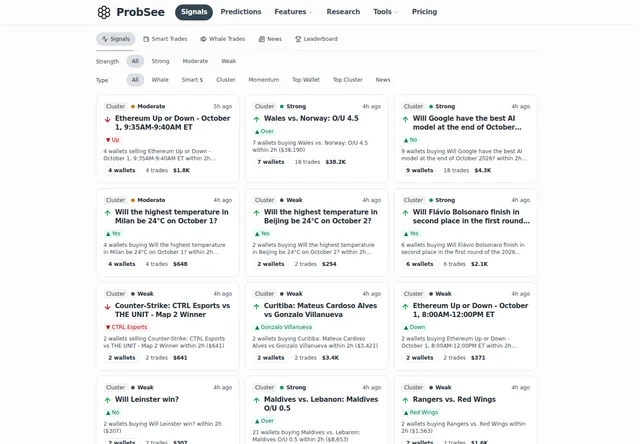Open the Flávio Bolsonaro second place signal
The height and width of the screenshot is (444, 640).
coord(471,216)
